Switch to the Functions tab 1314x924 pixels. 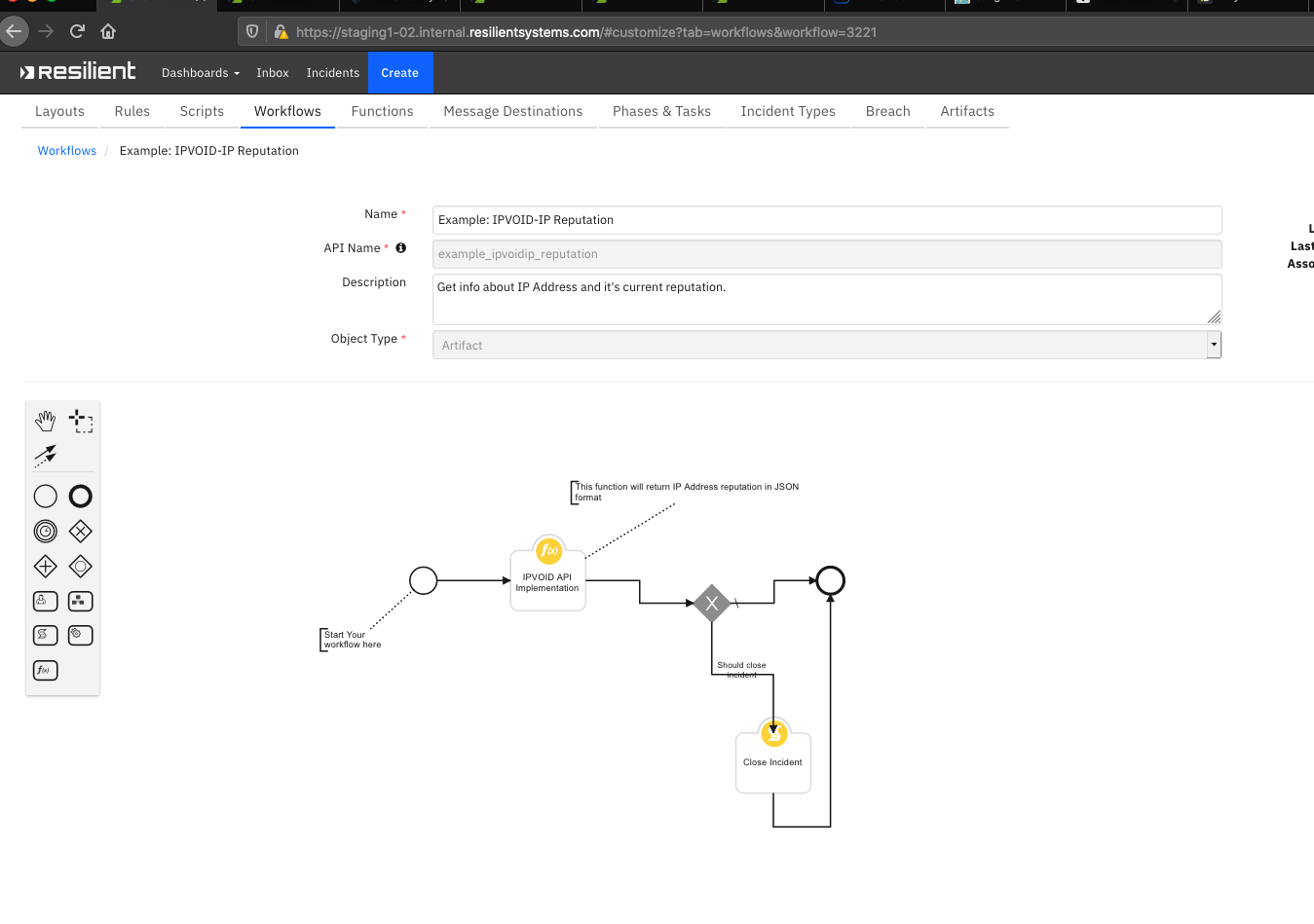click(383, 112)
